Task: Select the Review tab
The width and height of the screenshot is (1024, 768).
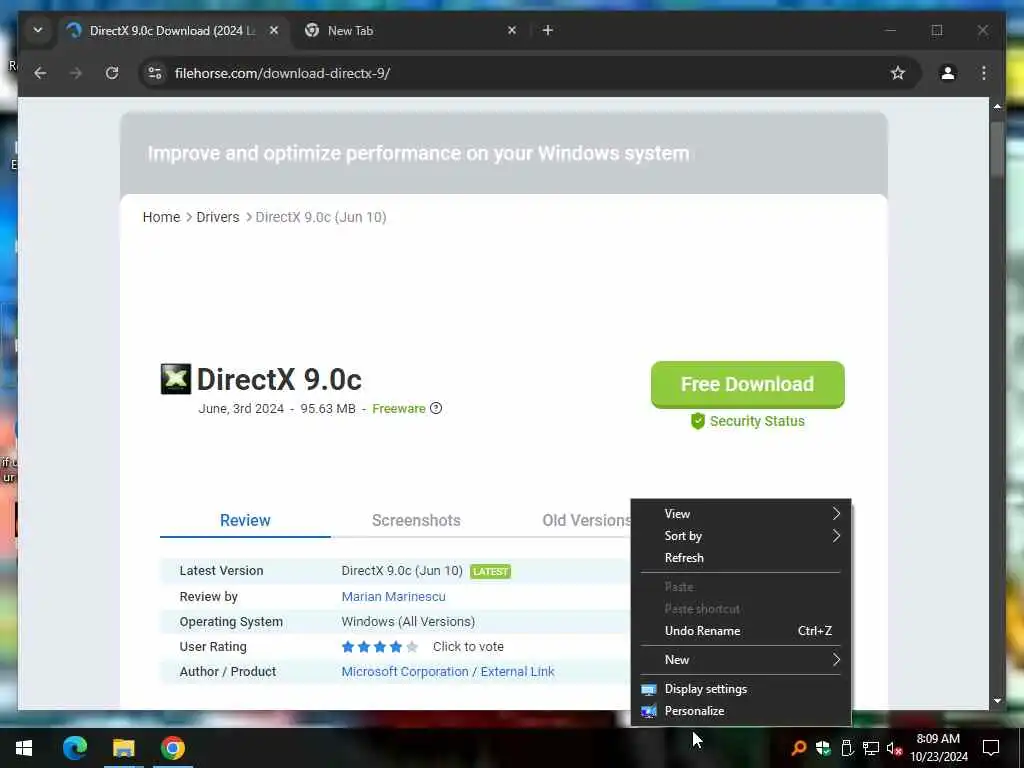Action: point(245,520)
